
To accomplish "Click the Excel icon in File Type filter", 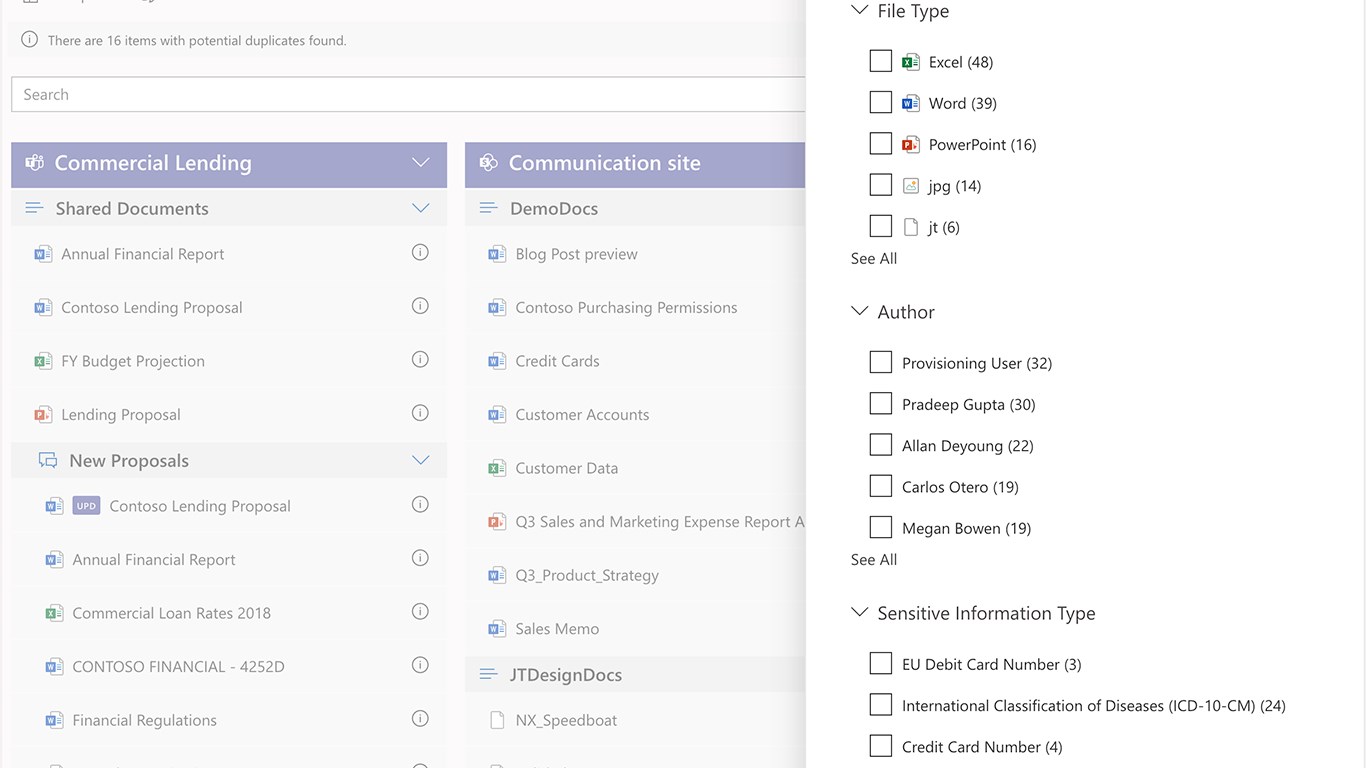I will tap(910, 62).
